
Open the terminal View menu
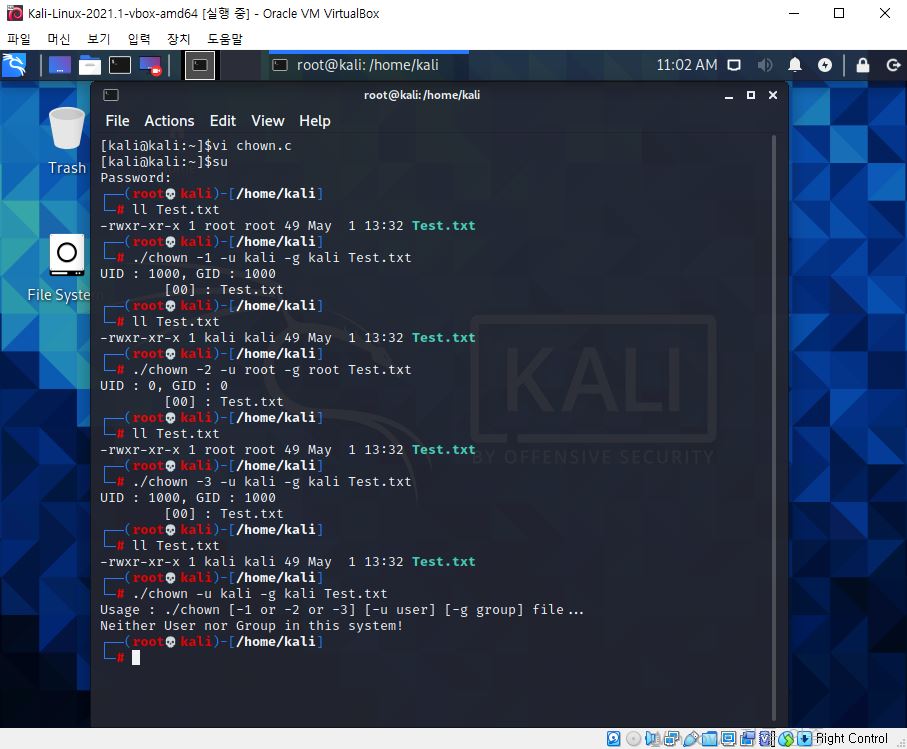[x=268, y=121]
